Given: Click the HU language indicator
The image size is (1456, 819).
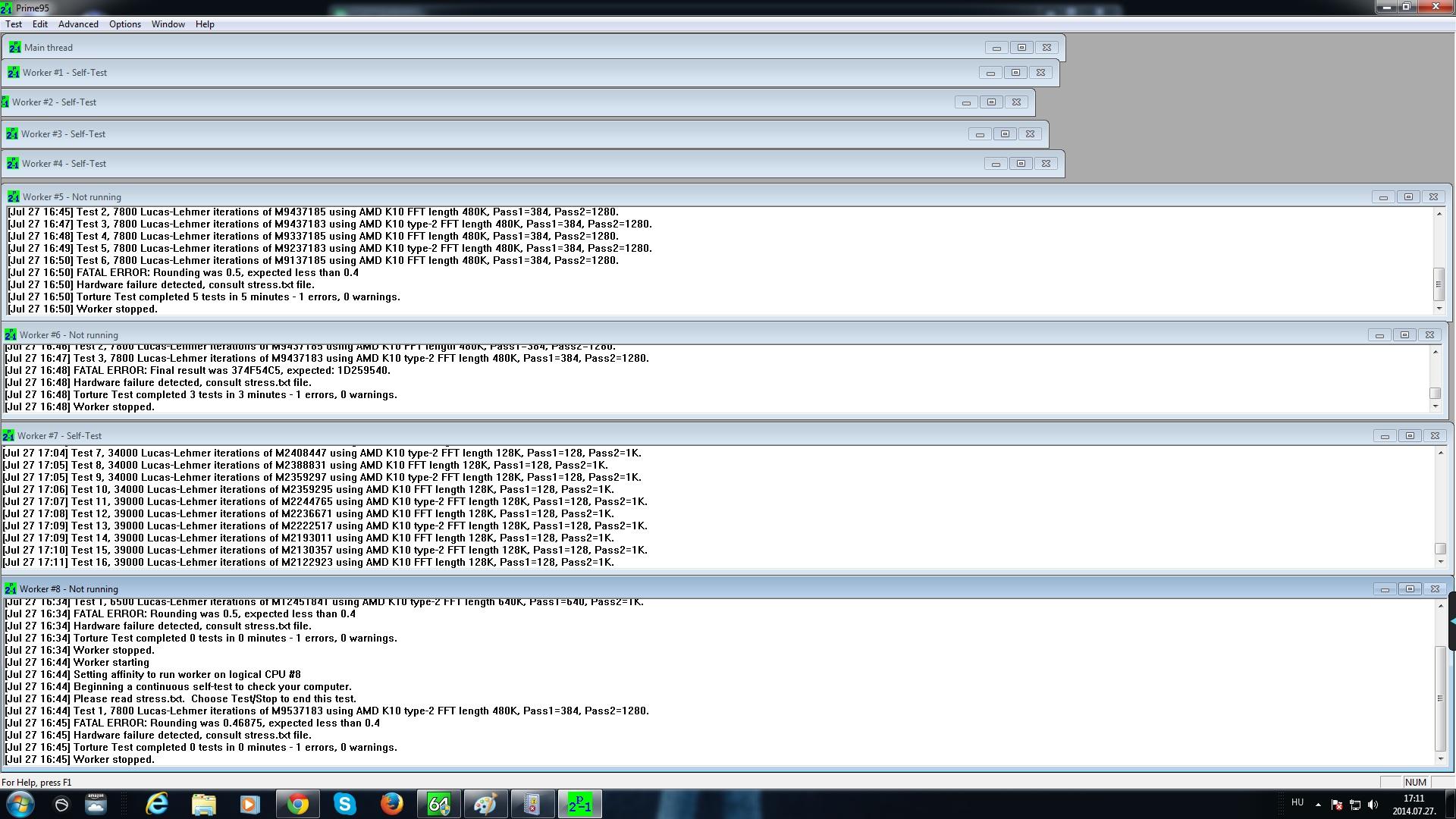Looking at the screenshot, I should click(x=1298, y=802).
